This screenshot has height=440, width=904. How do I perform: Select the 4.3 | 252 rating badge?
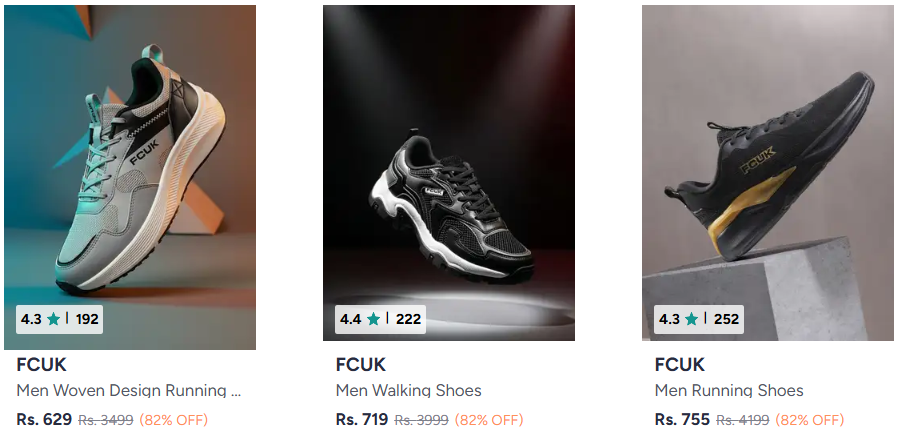coord(699,319)
